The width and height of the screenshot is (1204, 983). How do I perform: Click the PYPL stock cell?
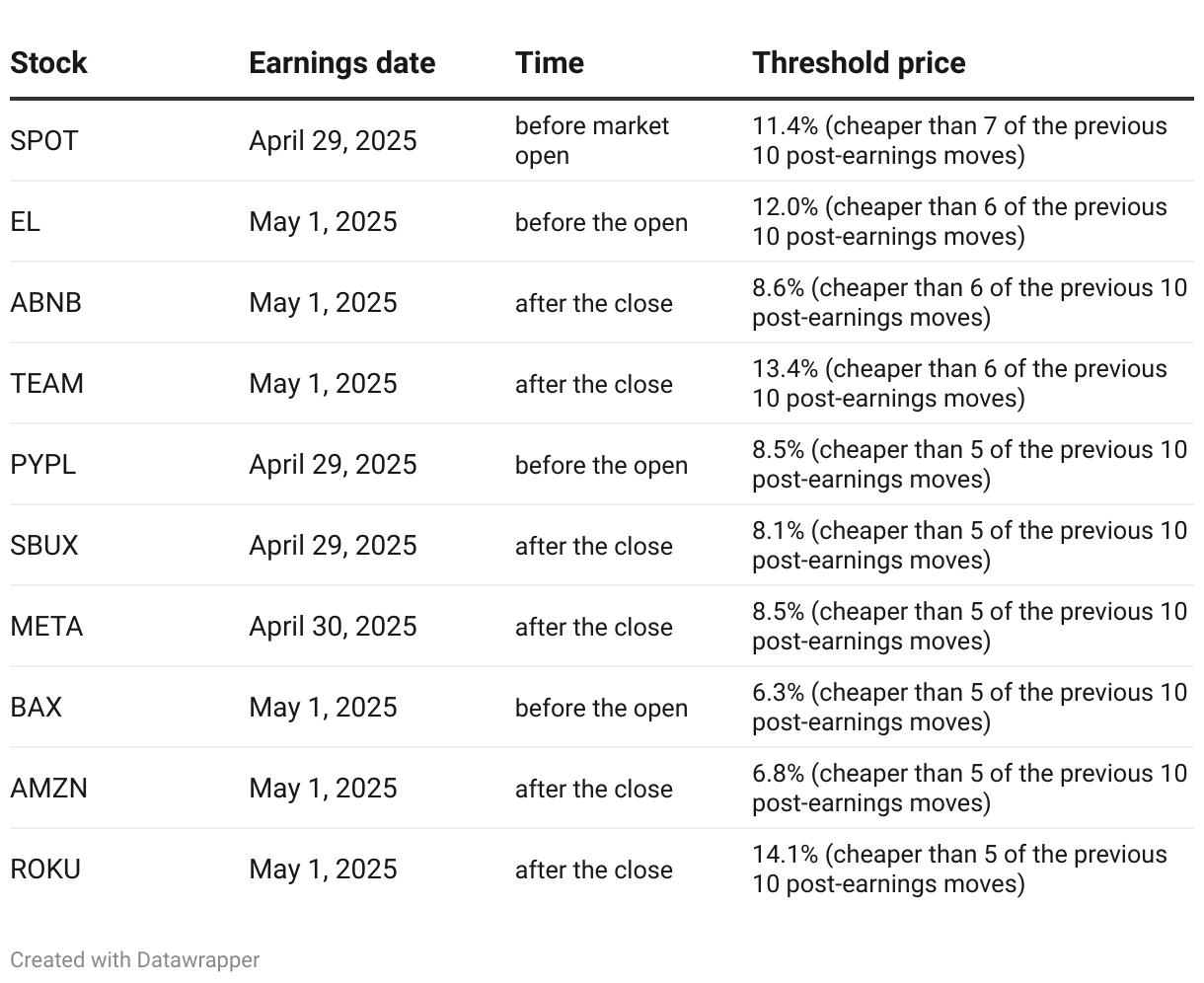click(43, 465)
